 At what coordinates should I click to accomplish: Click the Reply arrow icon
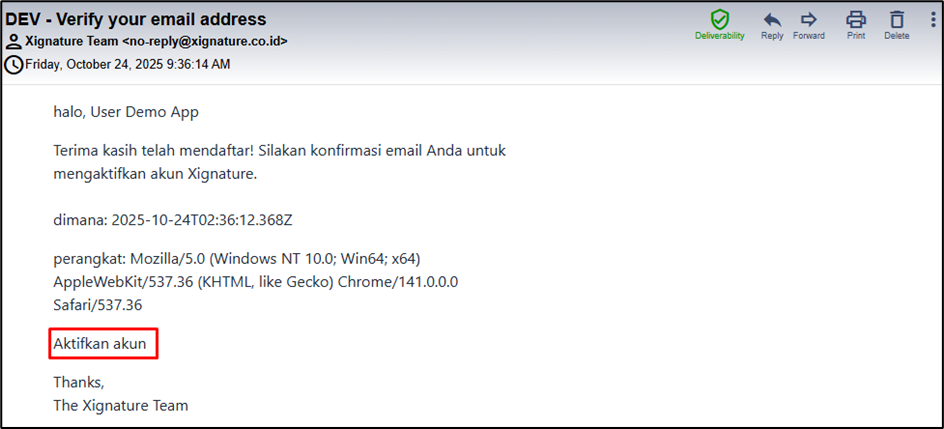[772, 19]
